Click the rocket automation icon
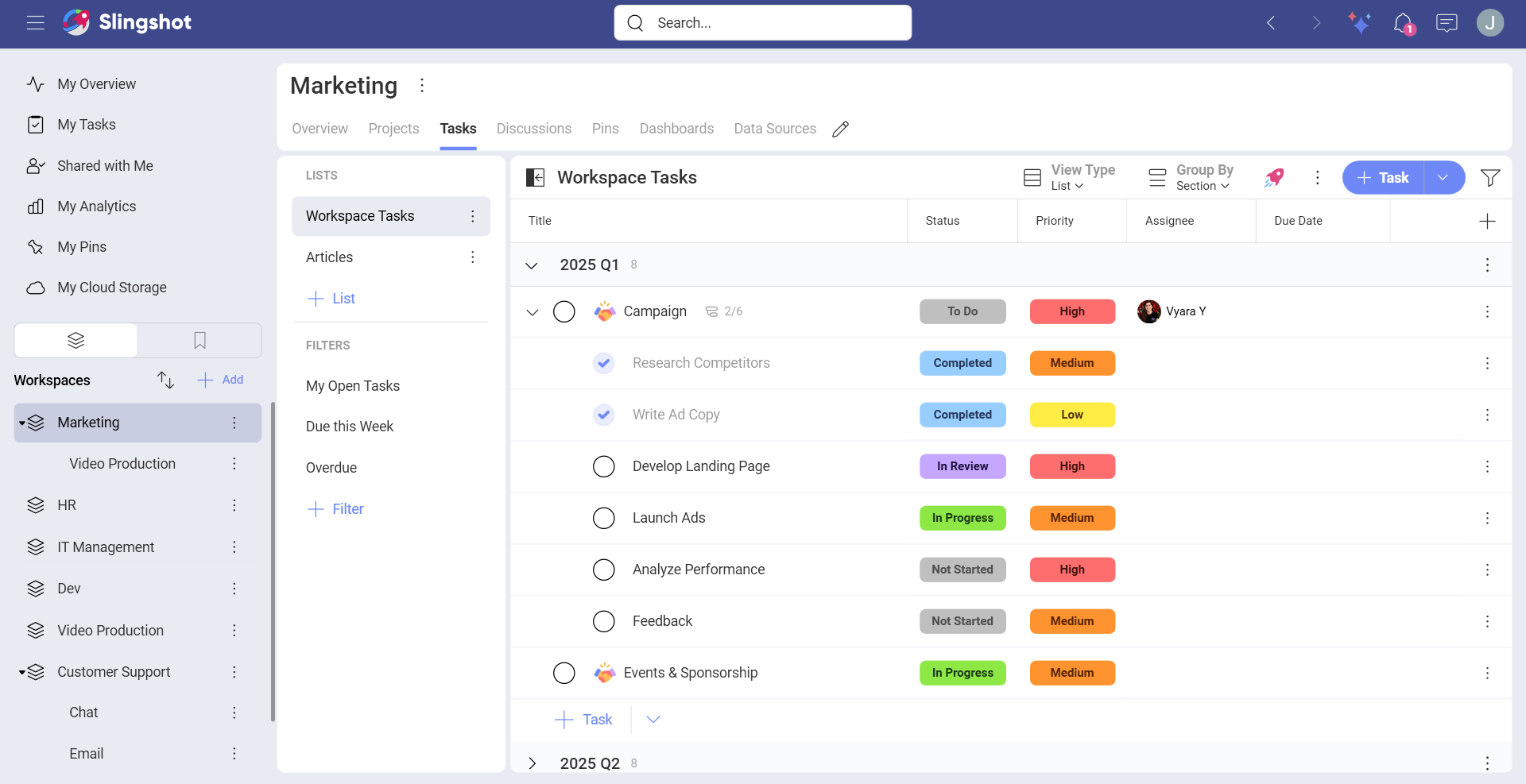 pyautogui.click(x=1274, y=178)
